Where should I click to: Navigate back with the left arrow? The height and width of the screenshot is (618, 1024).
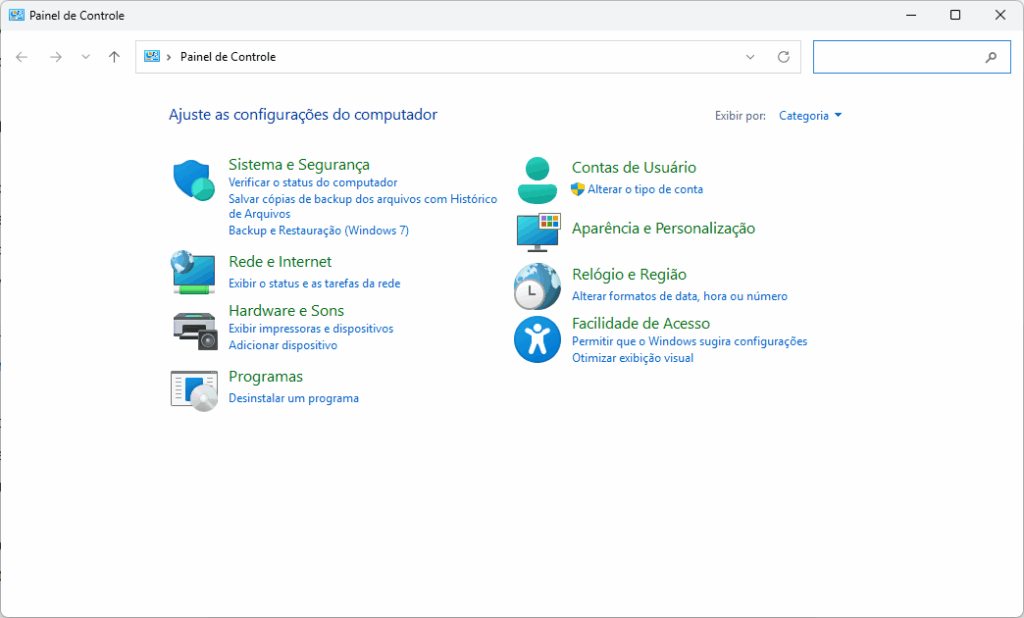(x=21, y=57)
